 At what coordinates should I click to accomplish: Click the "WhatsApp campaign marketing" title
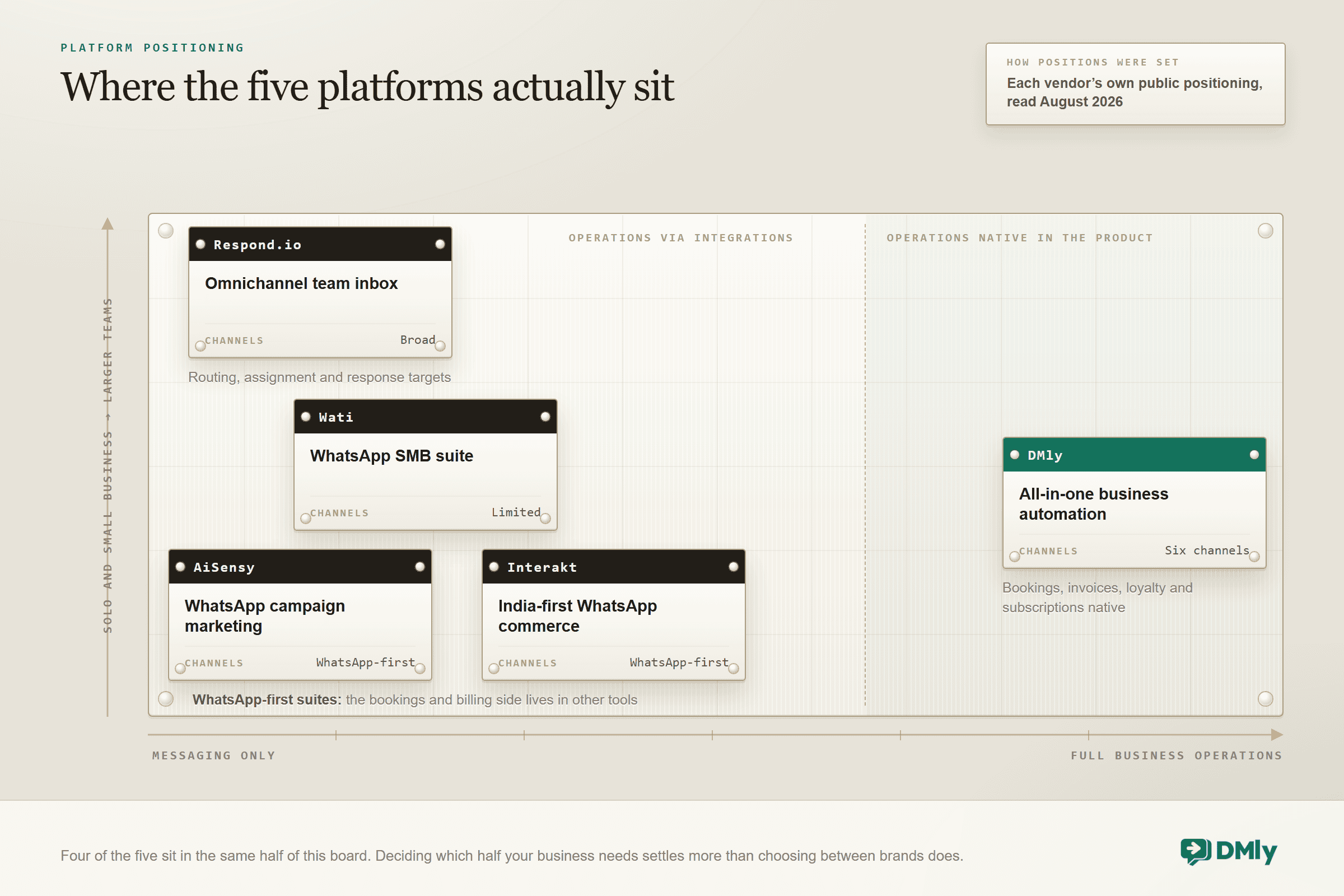point(264,616)
